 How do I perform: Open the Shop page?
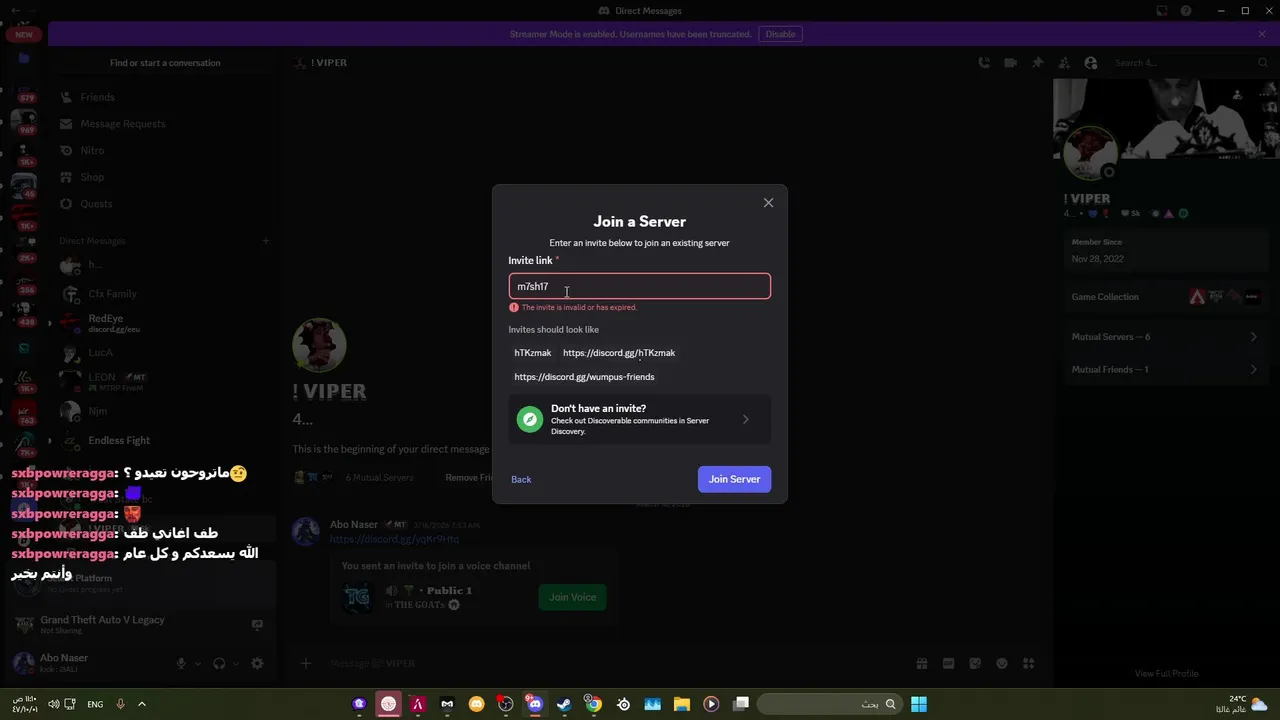click(x=165, y=177)
